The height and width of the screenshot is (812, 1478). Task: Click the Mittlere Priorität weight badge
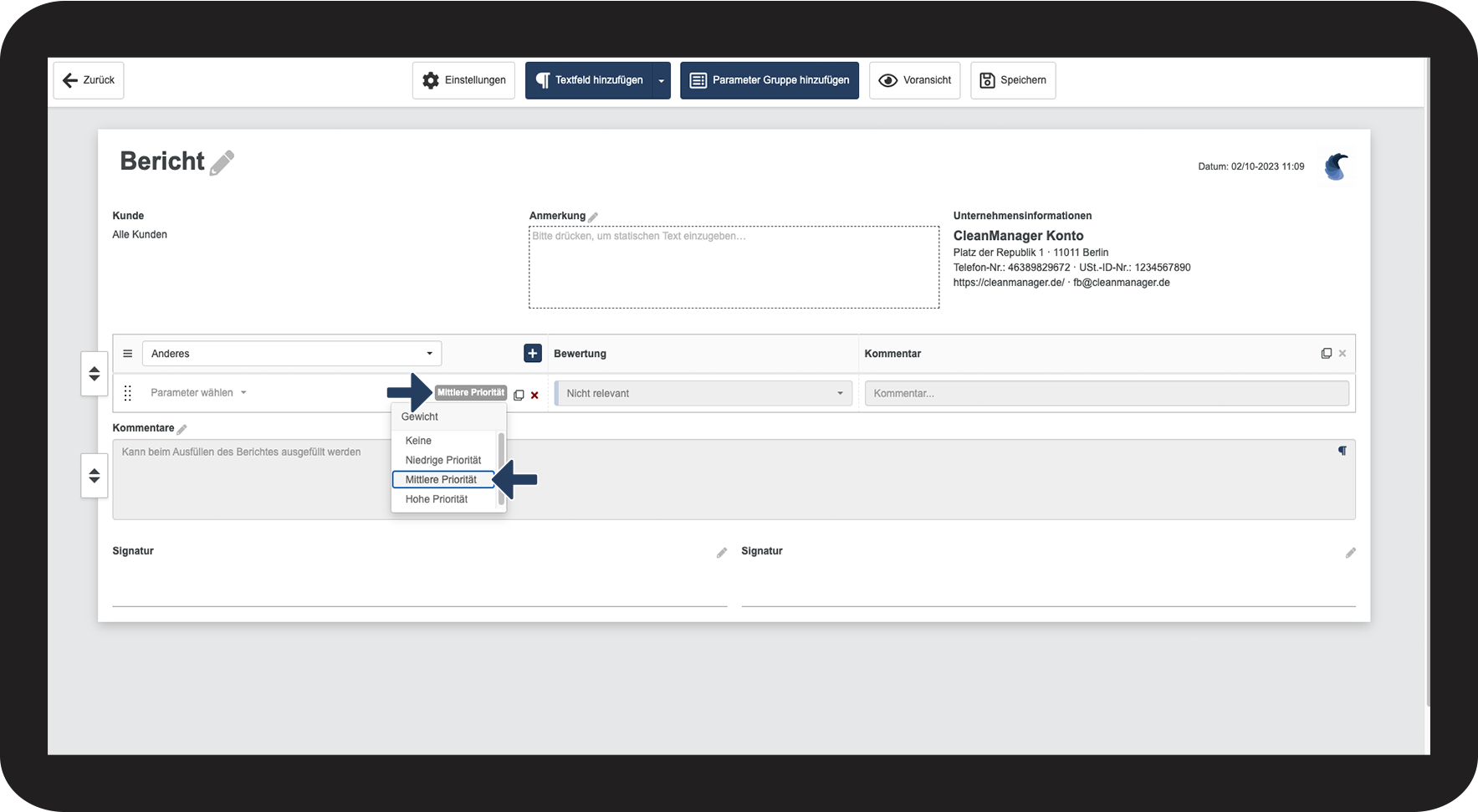click(x=471, y=393)
